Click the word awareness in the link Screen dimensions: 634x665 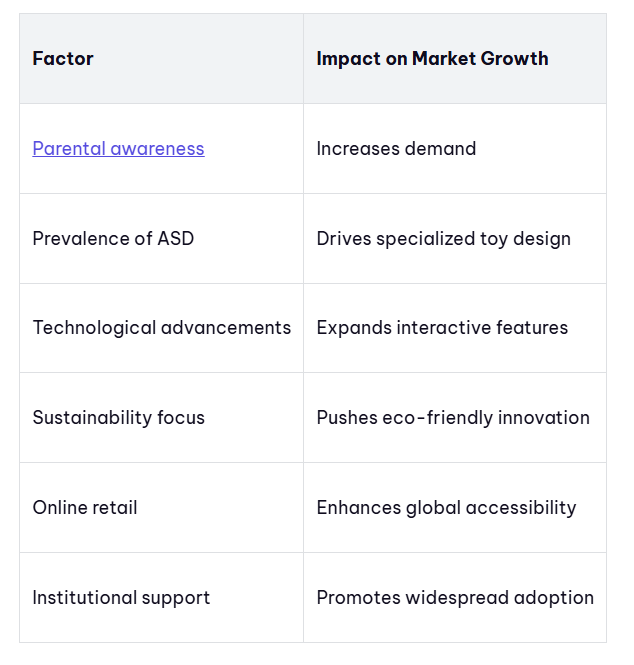coord(157,148)
